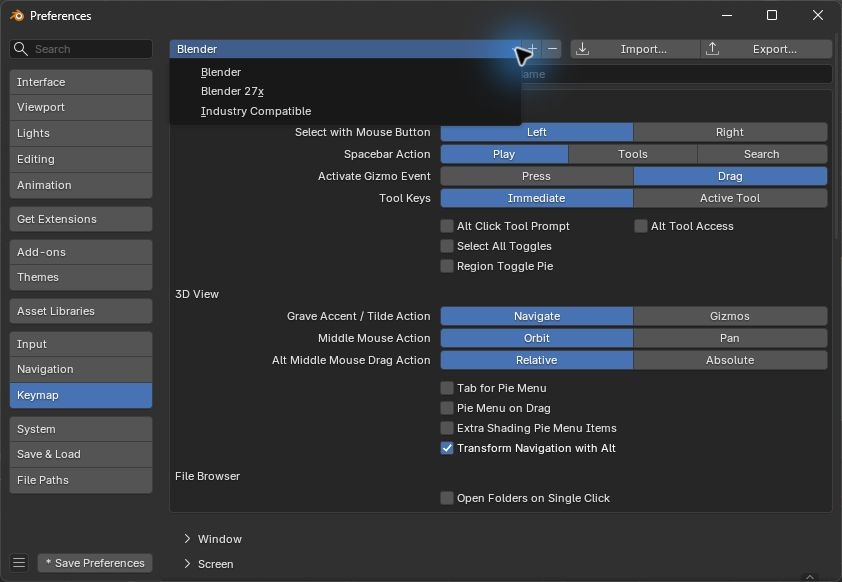The image size is (842, 582).
Task: Enable Tab for Pie Menu checkbox
Action: tap(447, 388)
